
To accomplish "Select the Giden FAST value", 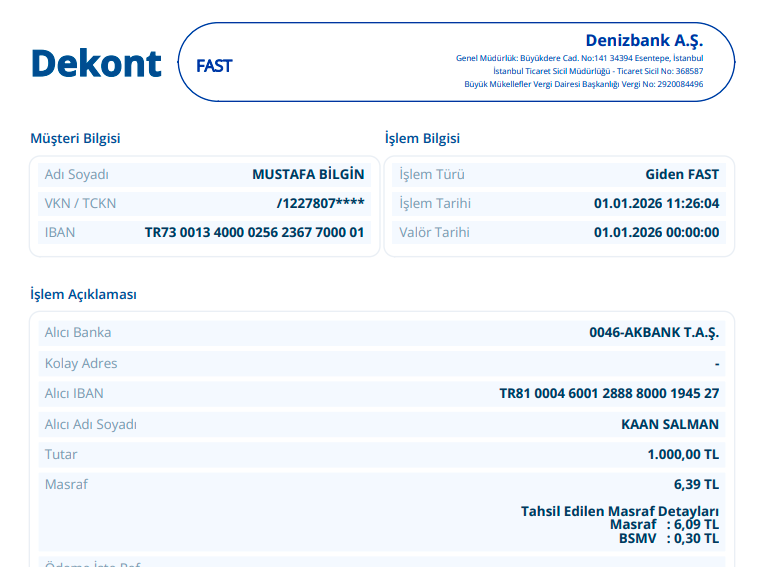I will pyautogui.click(x=682, y=174).
